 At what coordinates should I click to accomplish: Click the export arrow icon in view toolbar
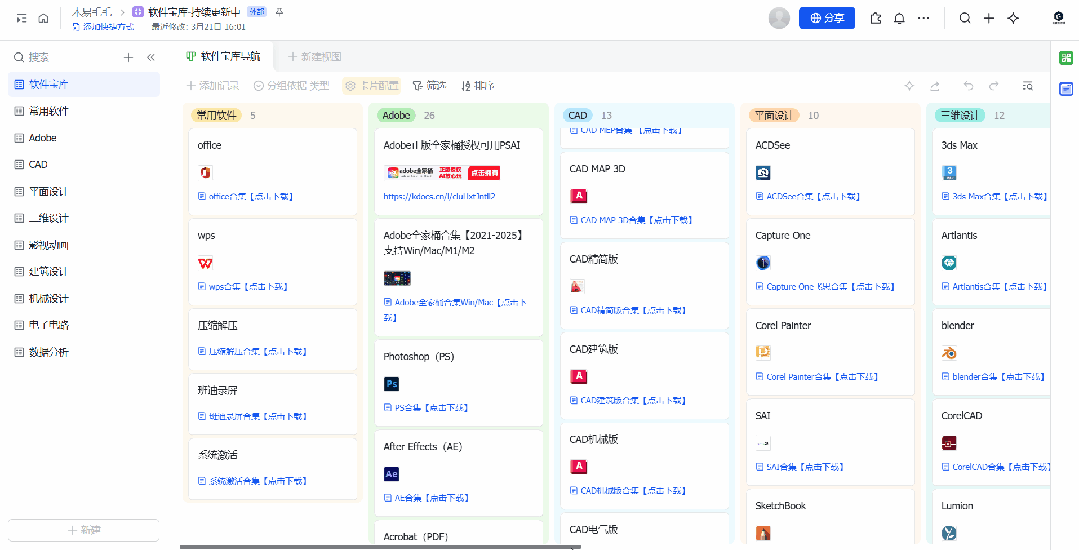(x=935, y=86)
